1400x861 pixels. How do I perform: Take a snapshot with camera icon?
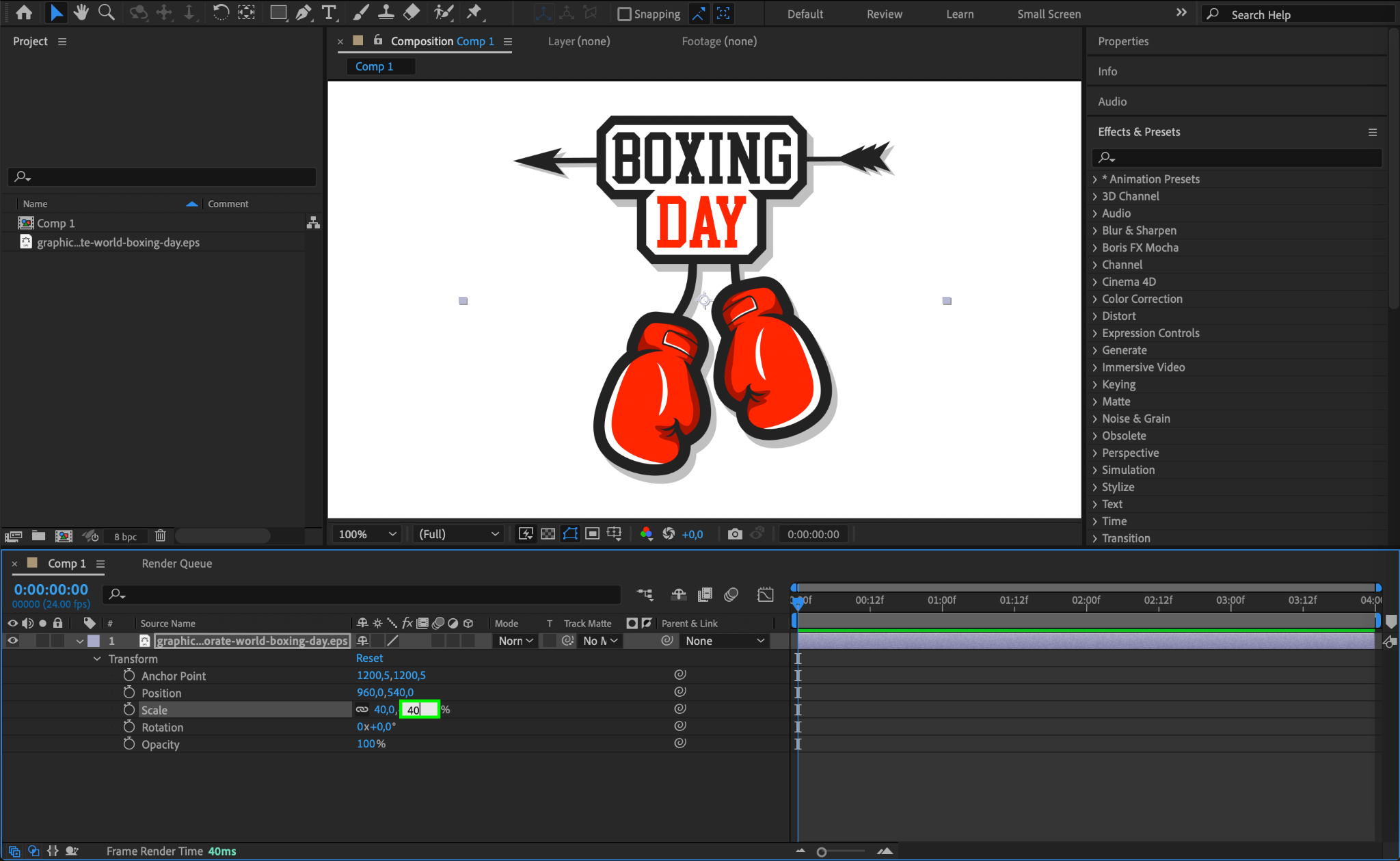coord(735,534)
